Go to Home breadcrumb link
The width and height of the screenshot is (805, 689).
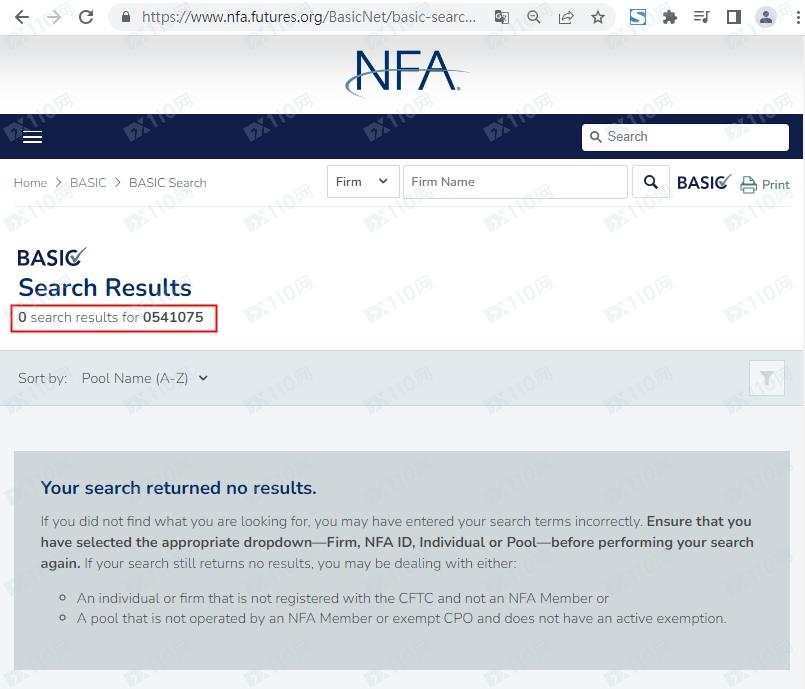[30, 183]
